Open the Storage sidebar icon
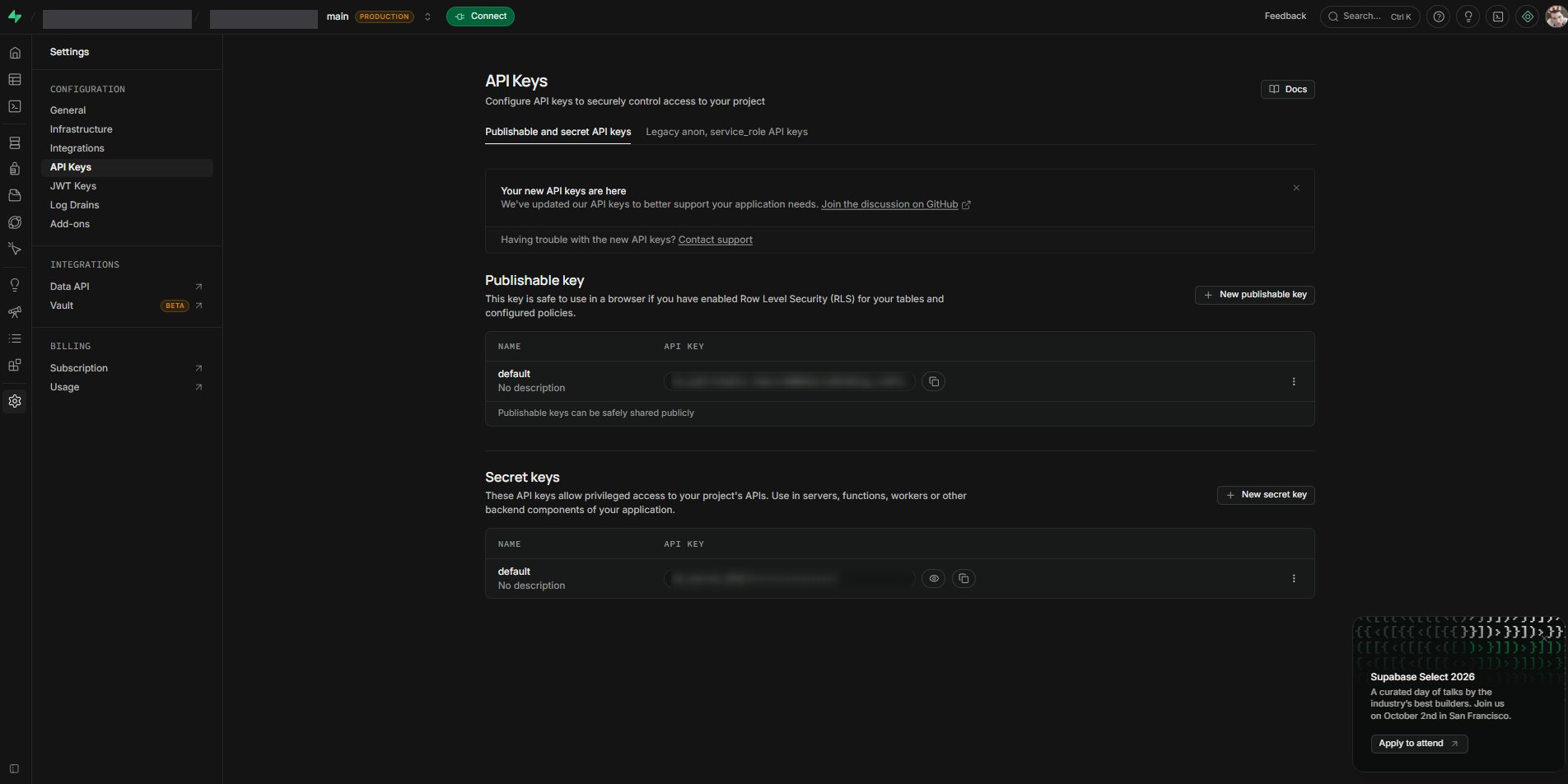Screen dimensions: 1568x784 click(x=15, y=196)
